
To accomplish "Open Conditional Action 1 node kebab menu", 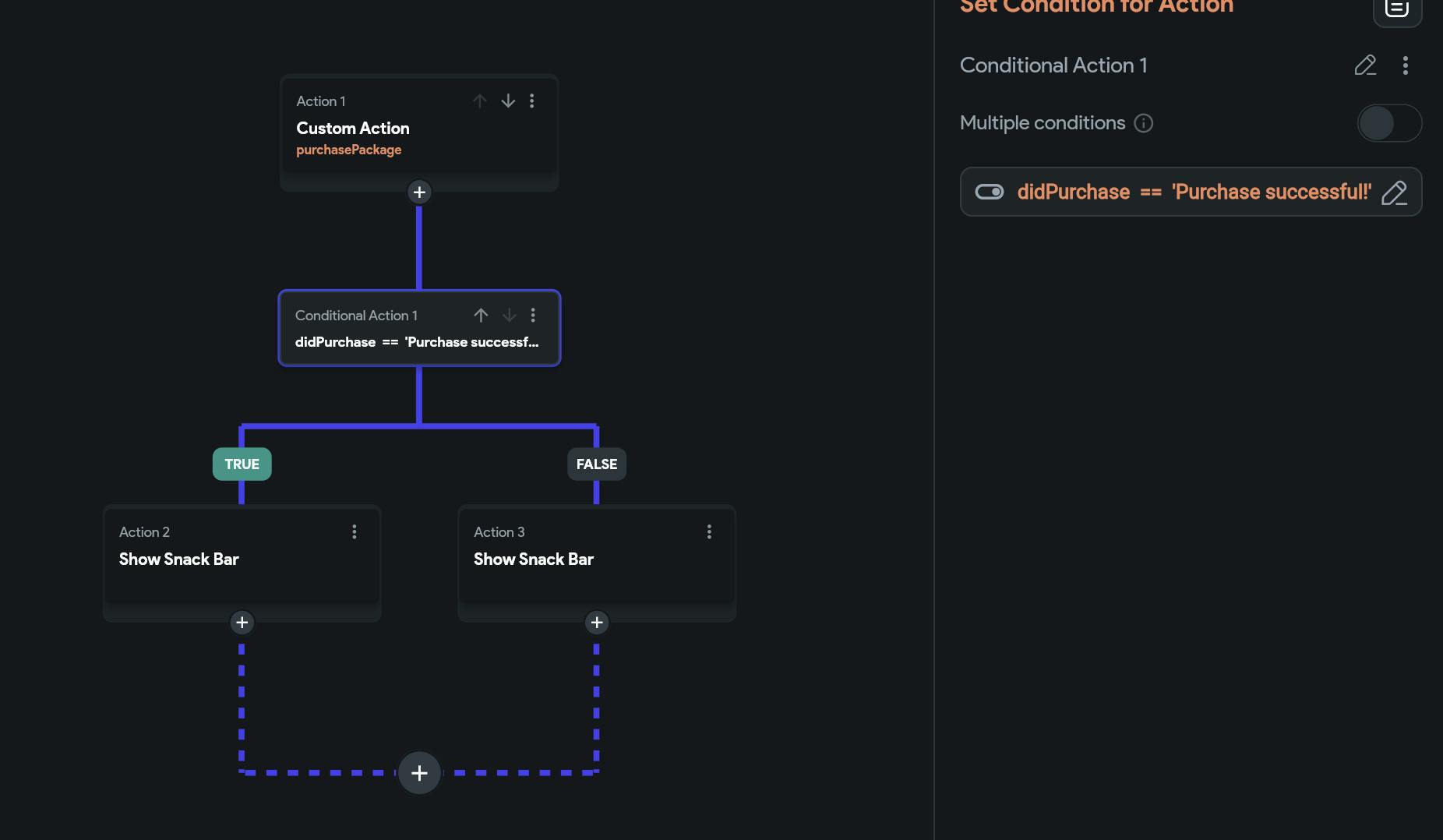I will coord(533,316).
